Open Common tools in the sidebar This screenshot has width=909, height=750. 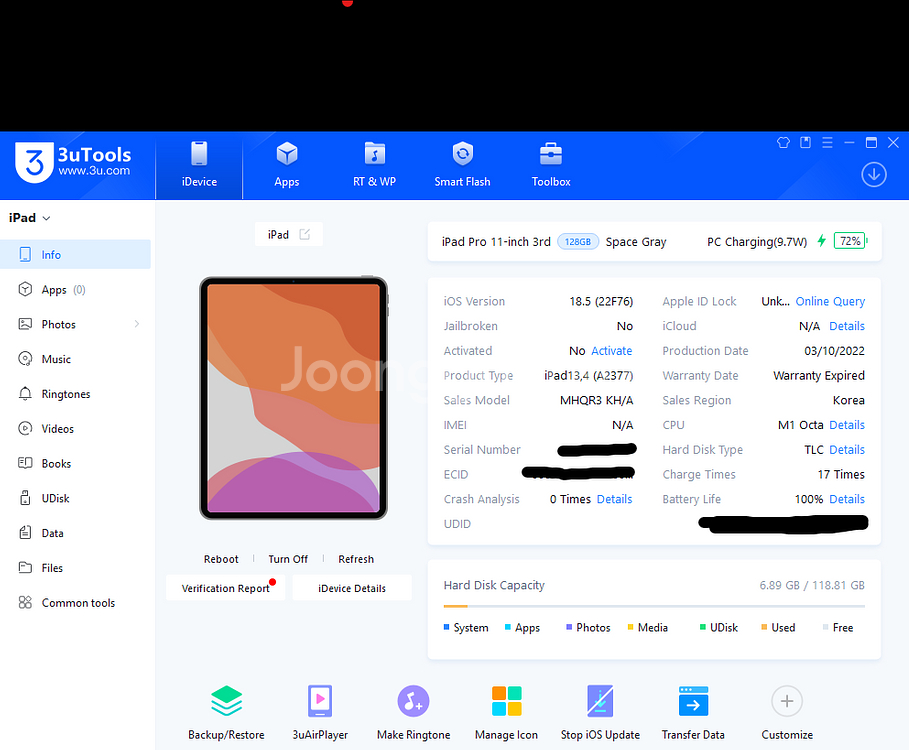pos(75,602)
